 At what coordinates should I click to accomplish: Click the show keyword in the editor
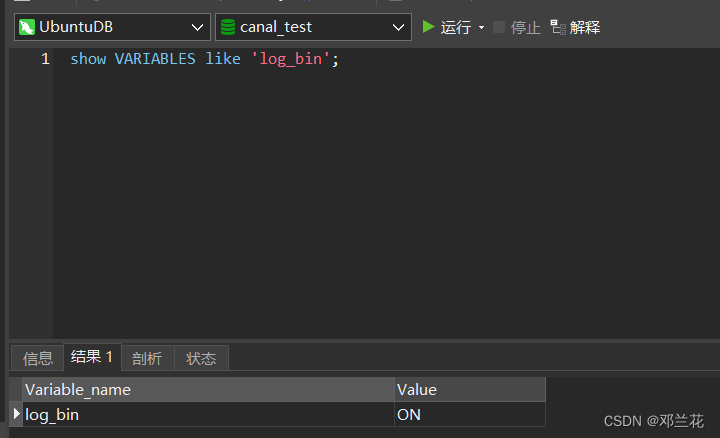point(88,59)
